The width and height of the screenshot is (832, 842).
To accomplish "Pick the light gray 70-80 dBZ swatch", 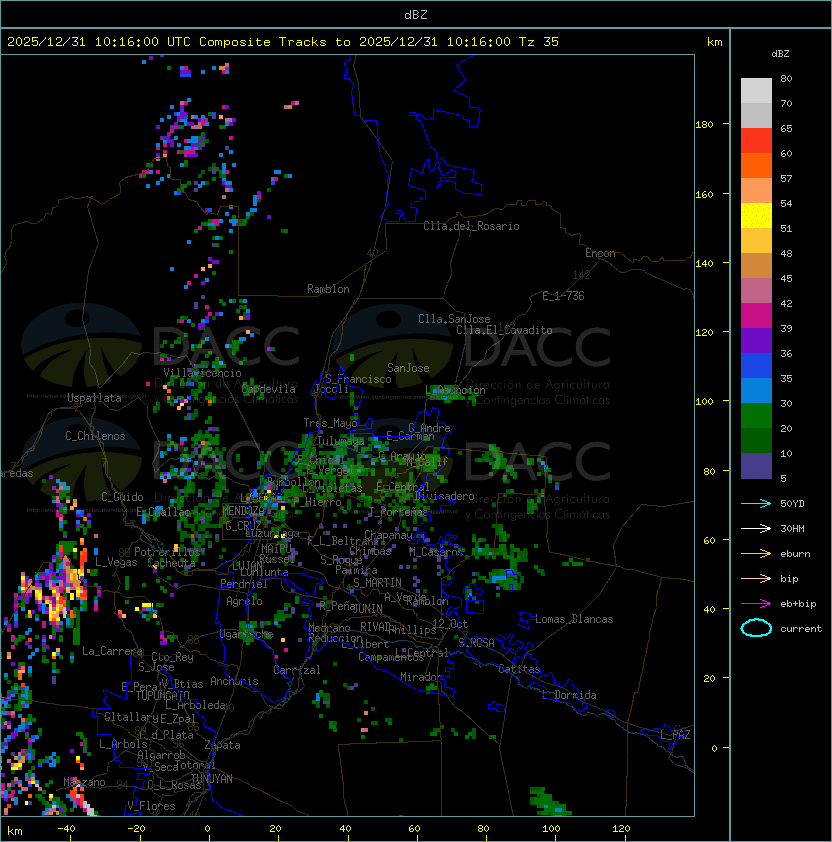I will [x=756, y=90].
